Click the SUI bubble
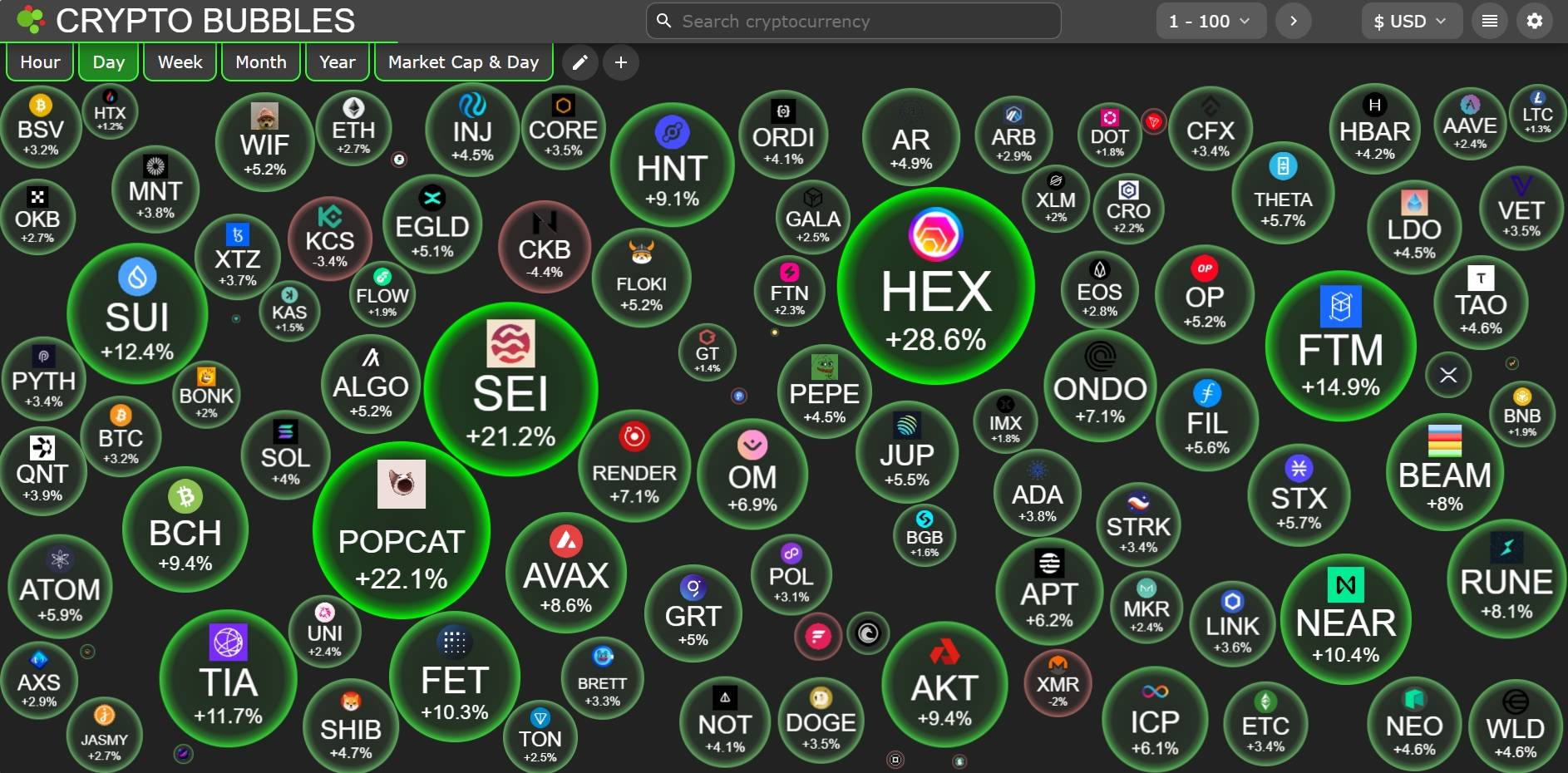This screenshot has width=1568, height=773. (137, 313)
